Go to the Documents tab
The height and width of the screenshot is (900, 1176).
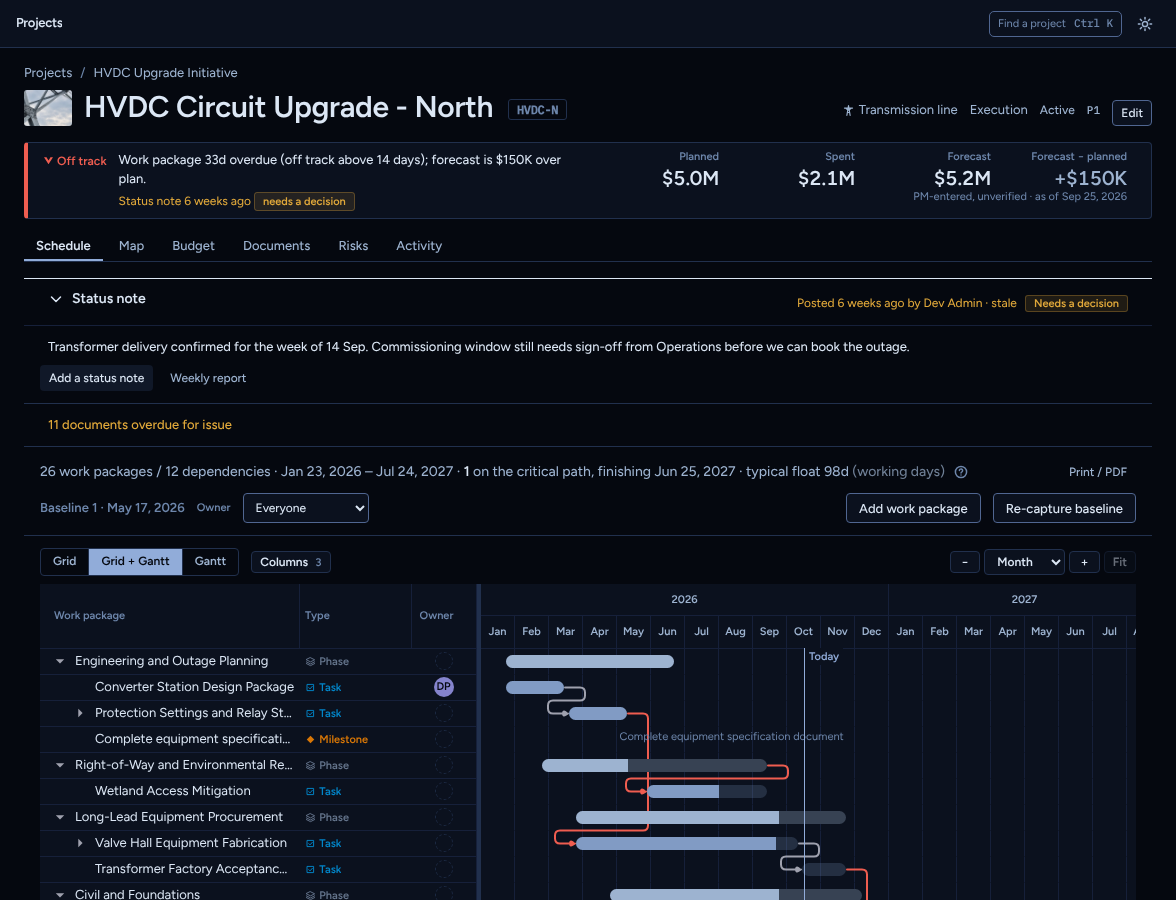coord(277,246)
